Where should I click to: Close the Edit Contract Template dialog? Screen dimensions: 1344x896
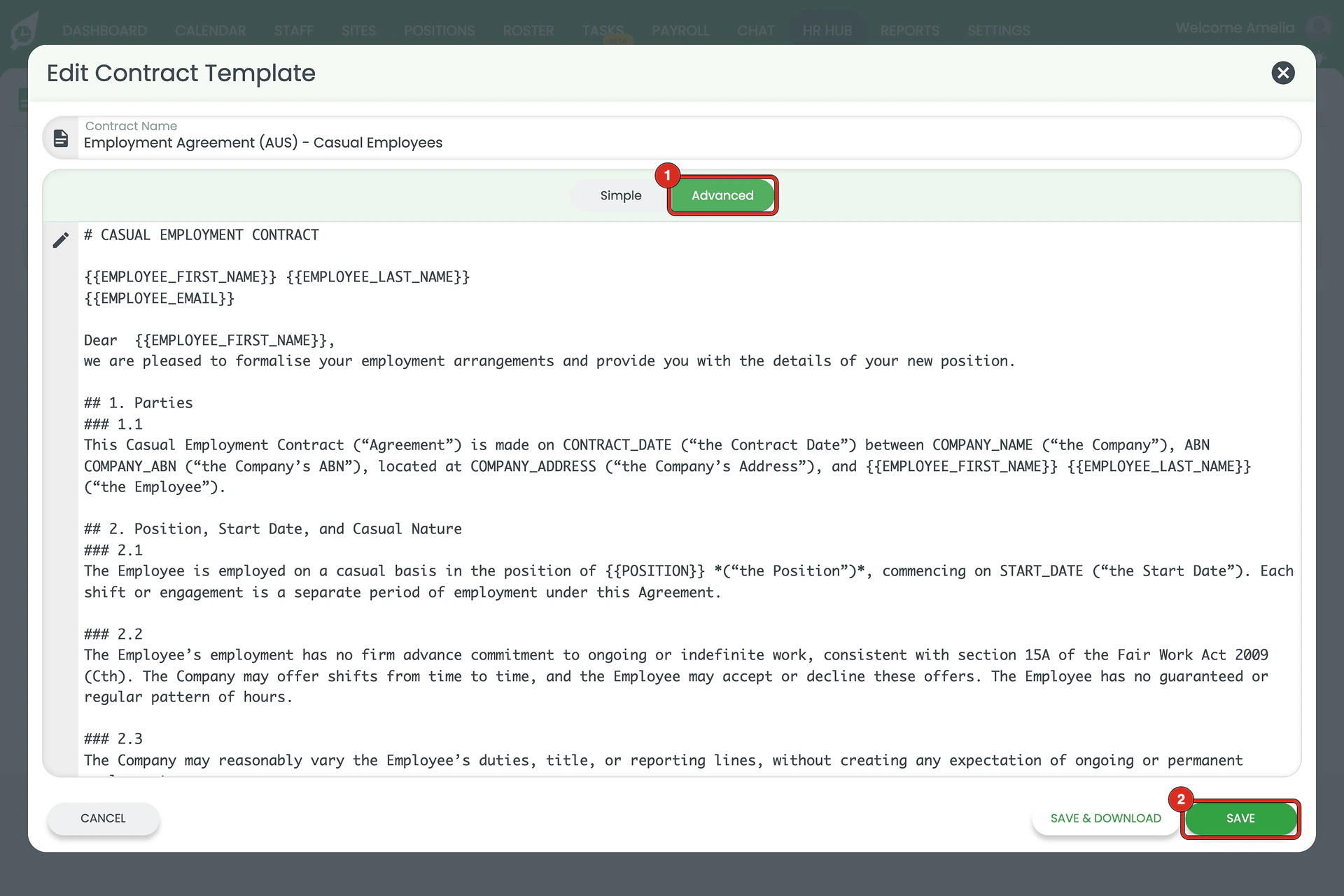pos(1282,73)
